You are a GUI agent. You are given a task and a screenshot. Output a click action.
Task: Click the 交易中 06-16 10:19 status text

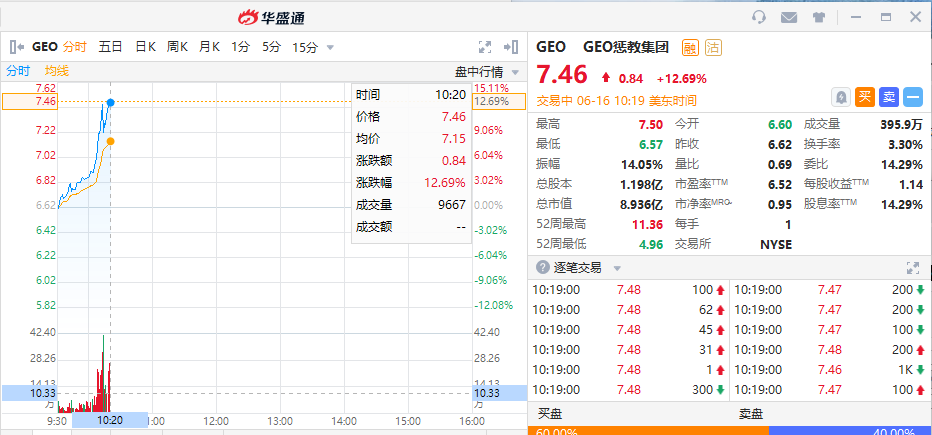(616, 100)
